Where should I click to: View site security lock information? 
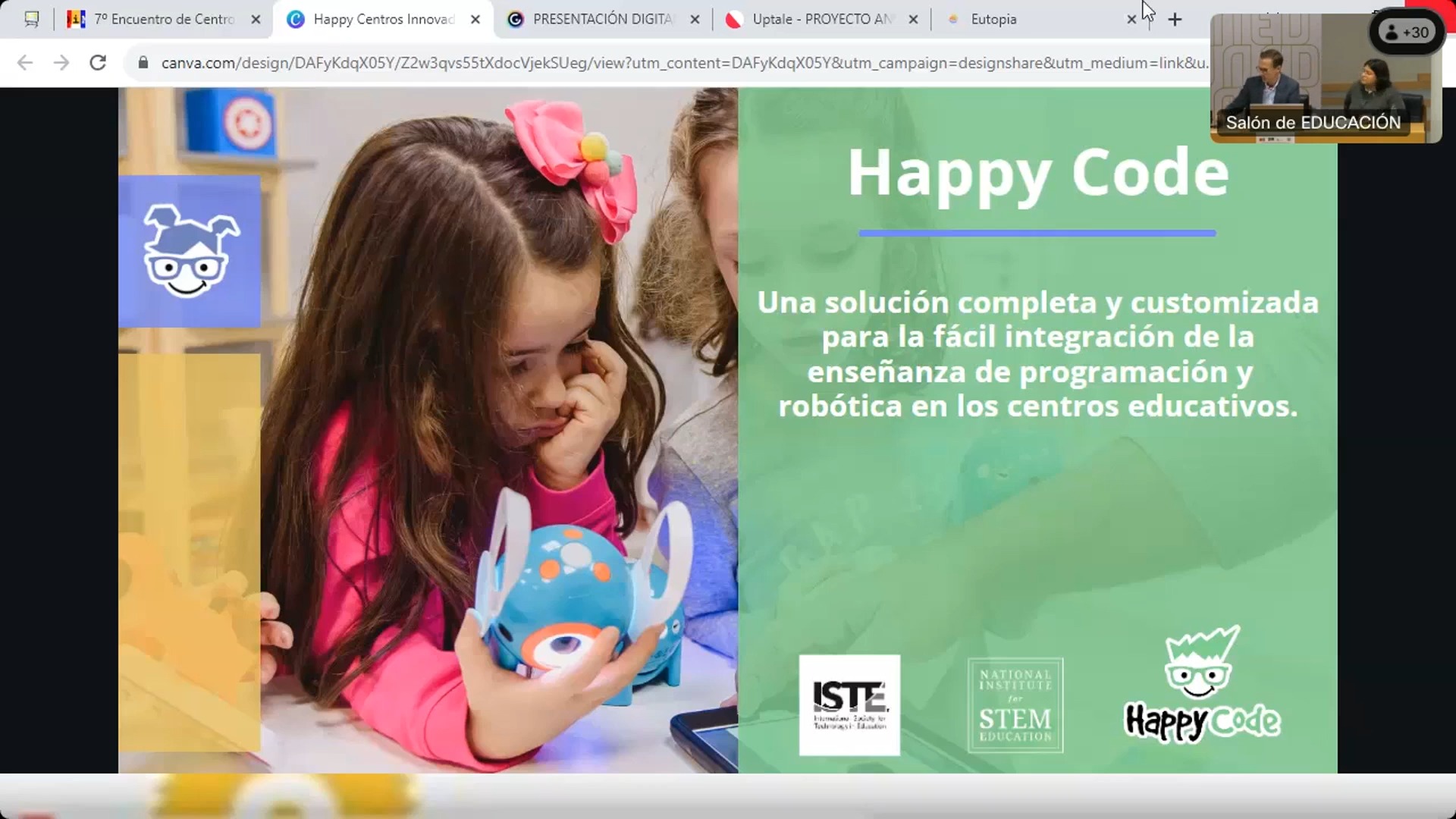point(143,63)
